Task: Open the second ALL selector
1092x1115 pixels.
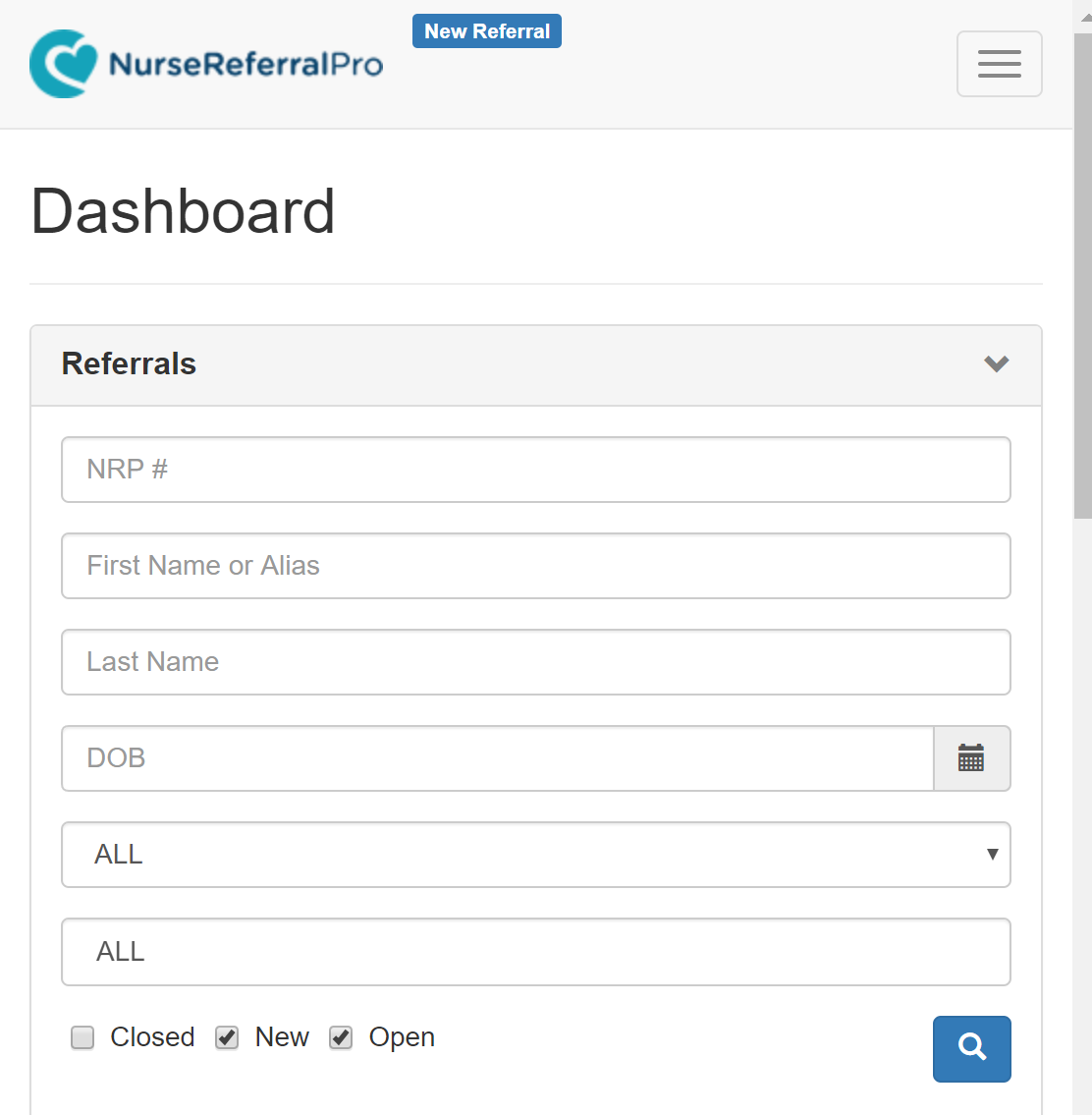Action: pos(536,951)
